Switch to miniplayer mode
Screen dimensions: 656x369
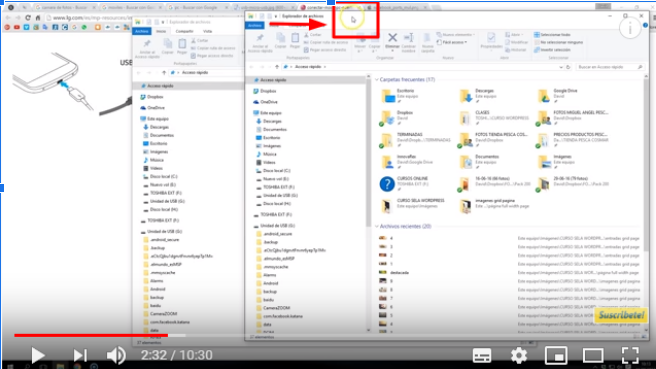[556, 355]
